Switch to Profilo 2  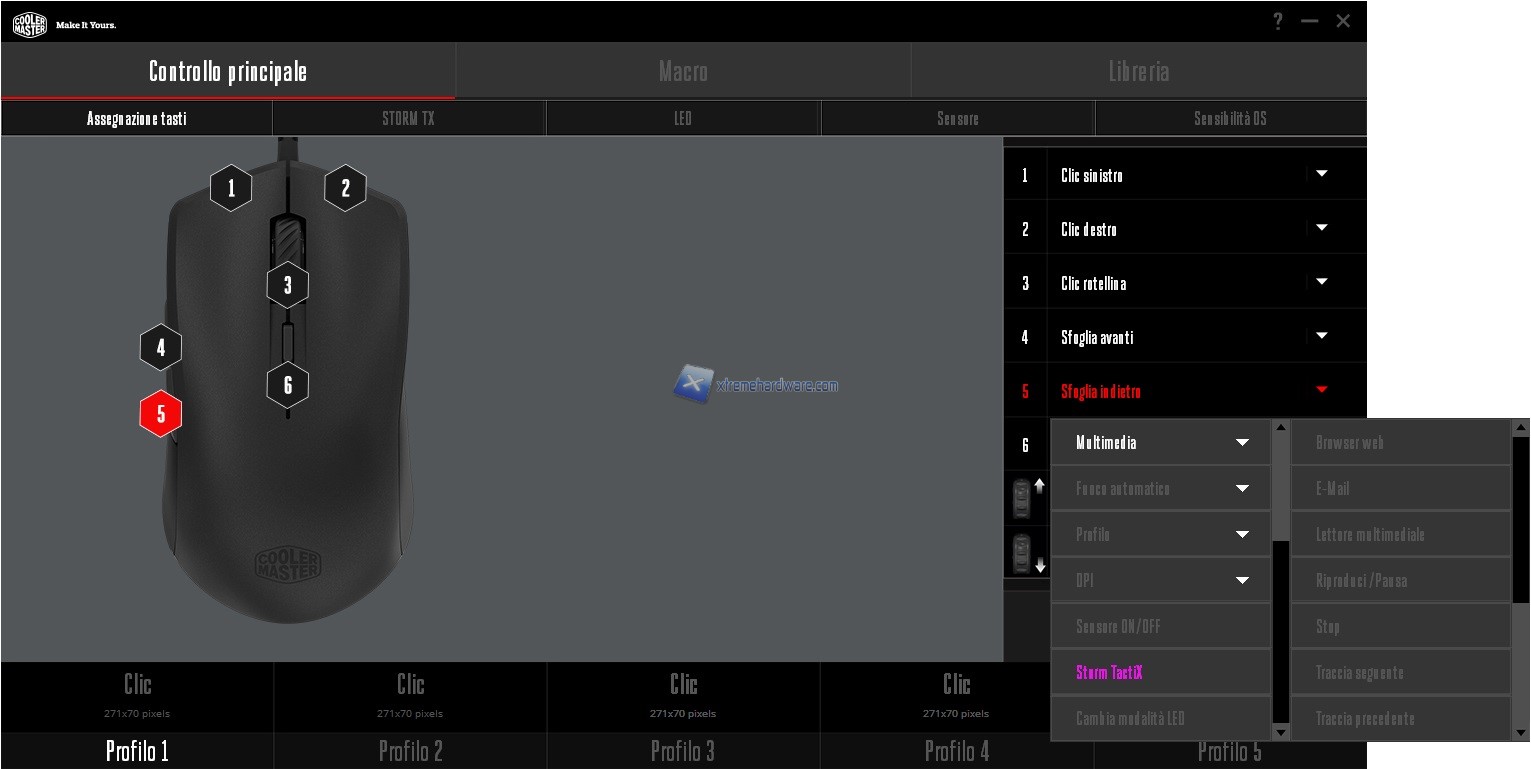[x=410, y=750]
